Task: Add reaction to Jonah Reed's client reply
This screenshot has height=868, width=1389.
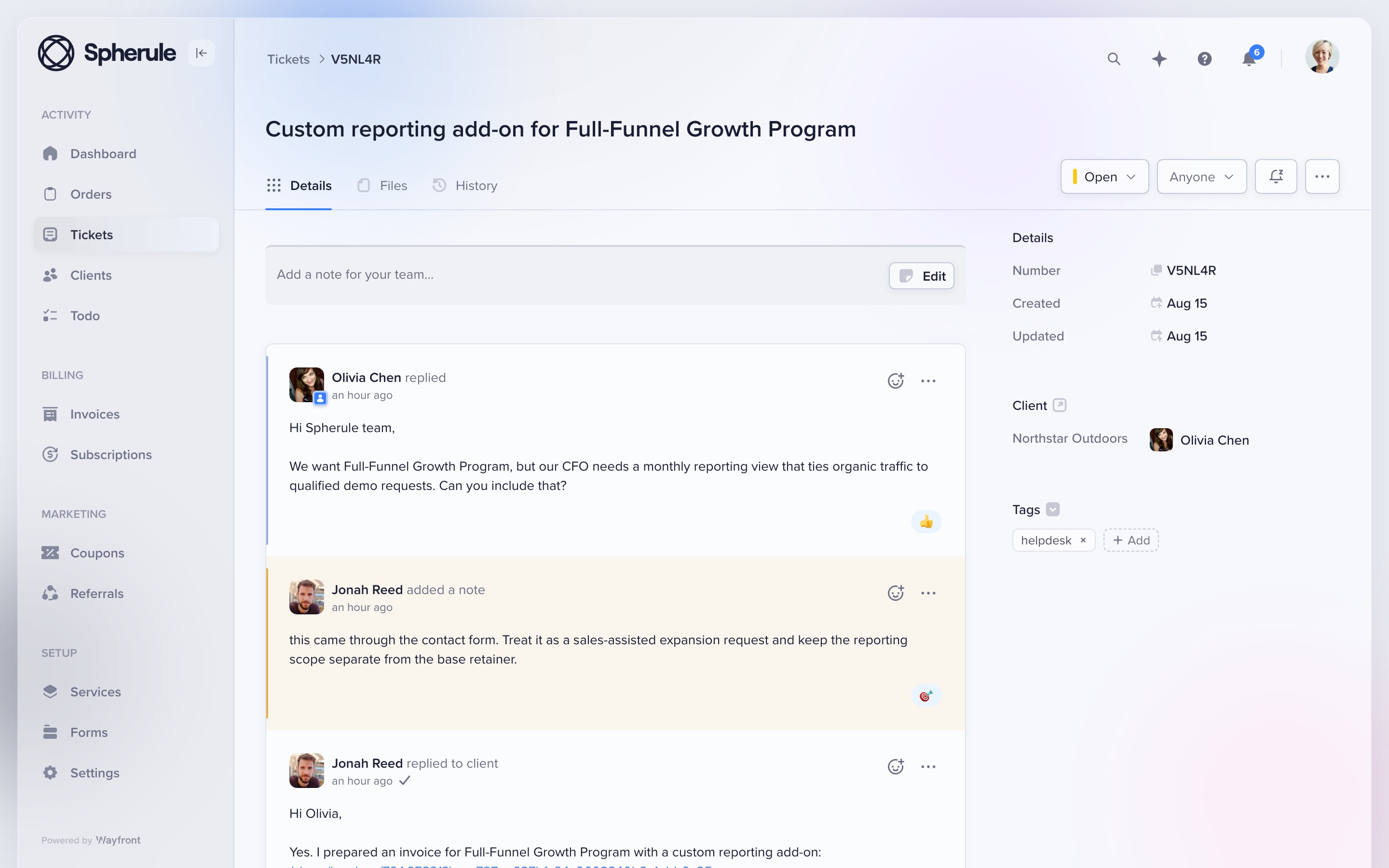Action: [896, 766]
